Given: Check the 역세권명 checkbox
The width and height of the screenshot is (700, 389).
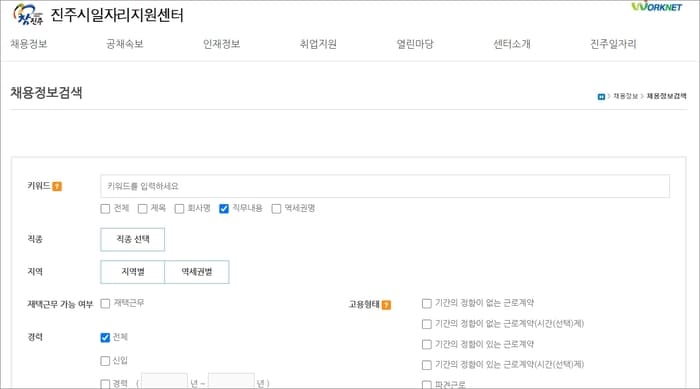Looking at the screenshot, I should tap(276, 209).
